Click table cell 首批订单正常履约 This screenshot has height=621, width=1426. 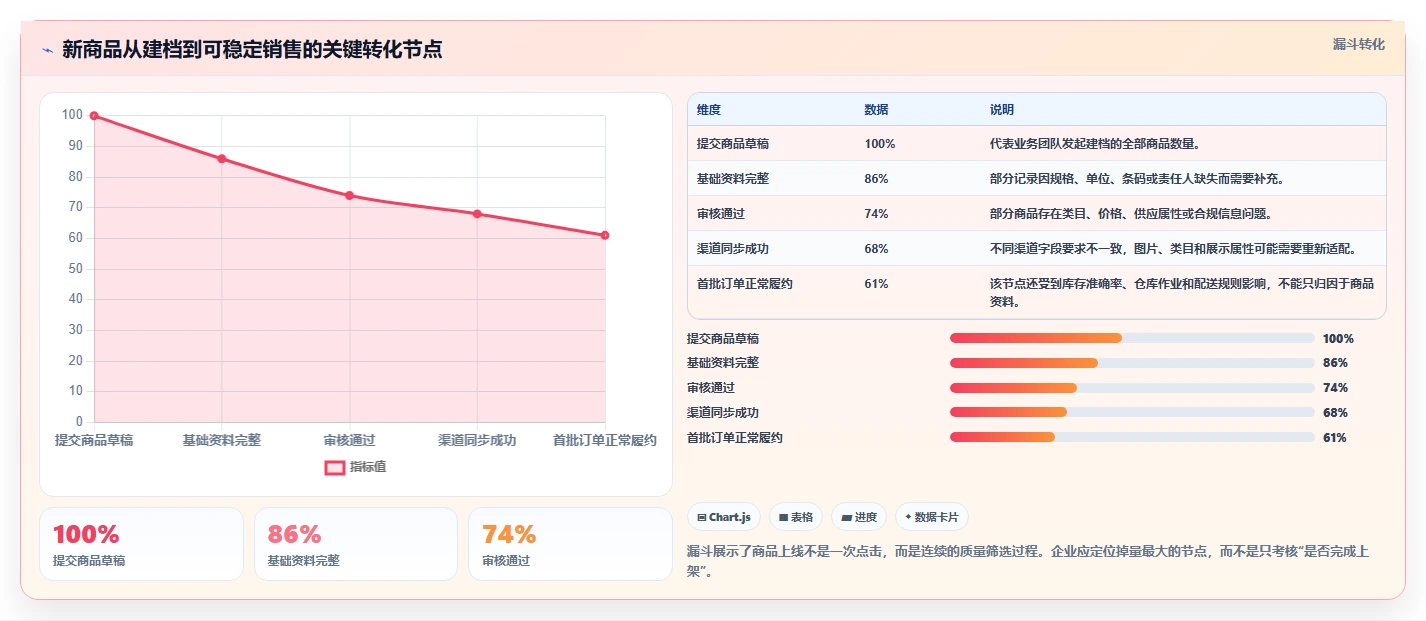click(x=745, y=284)
